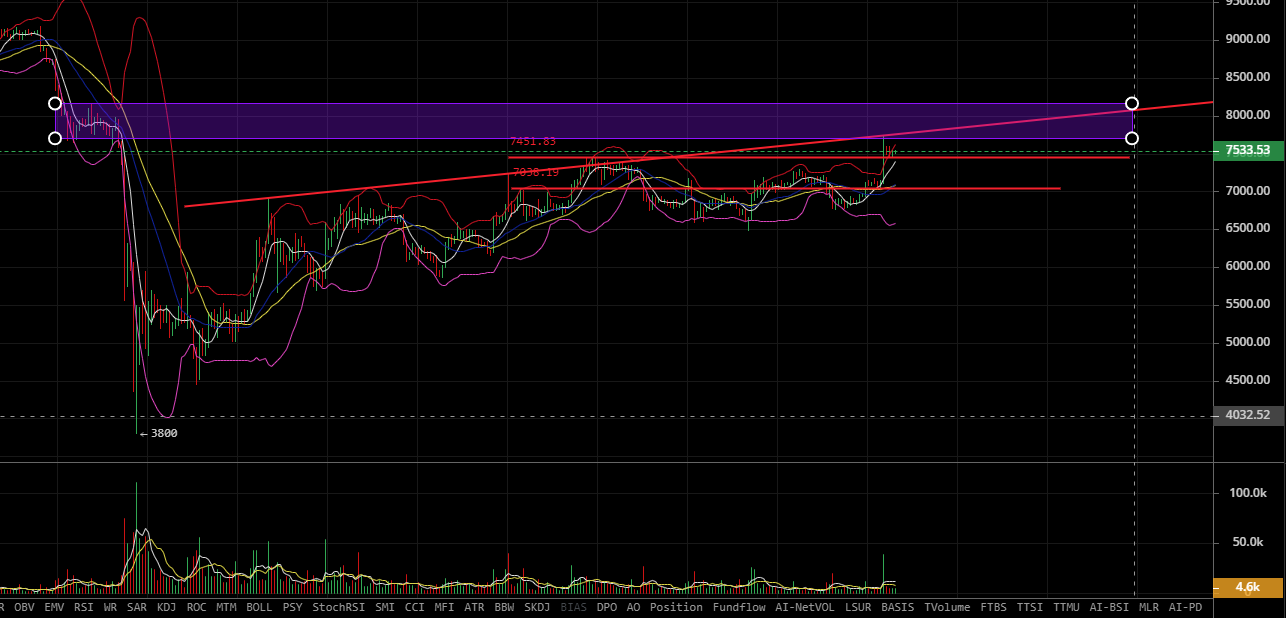Switch to the RSI indicator tab
1286x618 pixels.
84,607
